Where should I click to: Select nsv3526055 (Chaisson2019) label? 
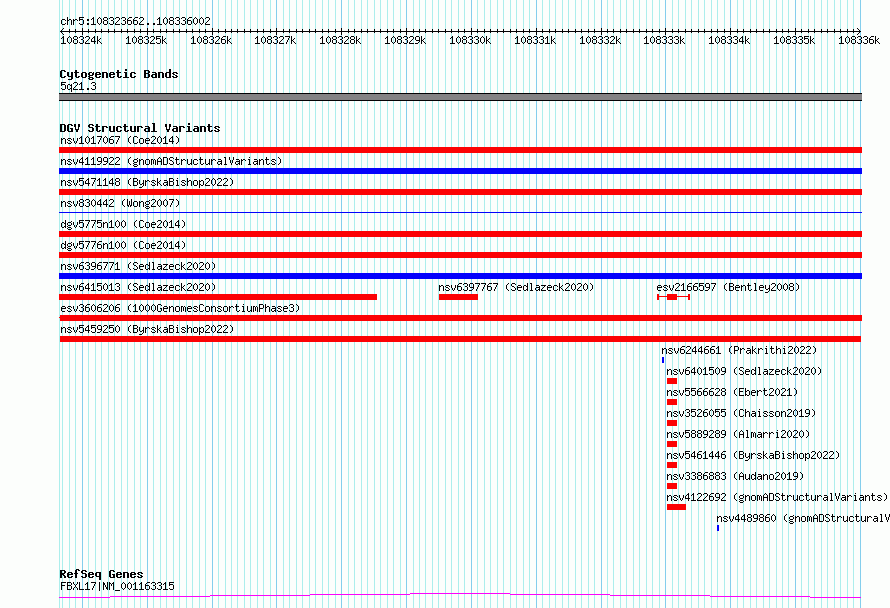pos(741,413)
